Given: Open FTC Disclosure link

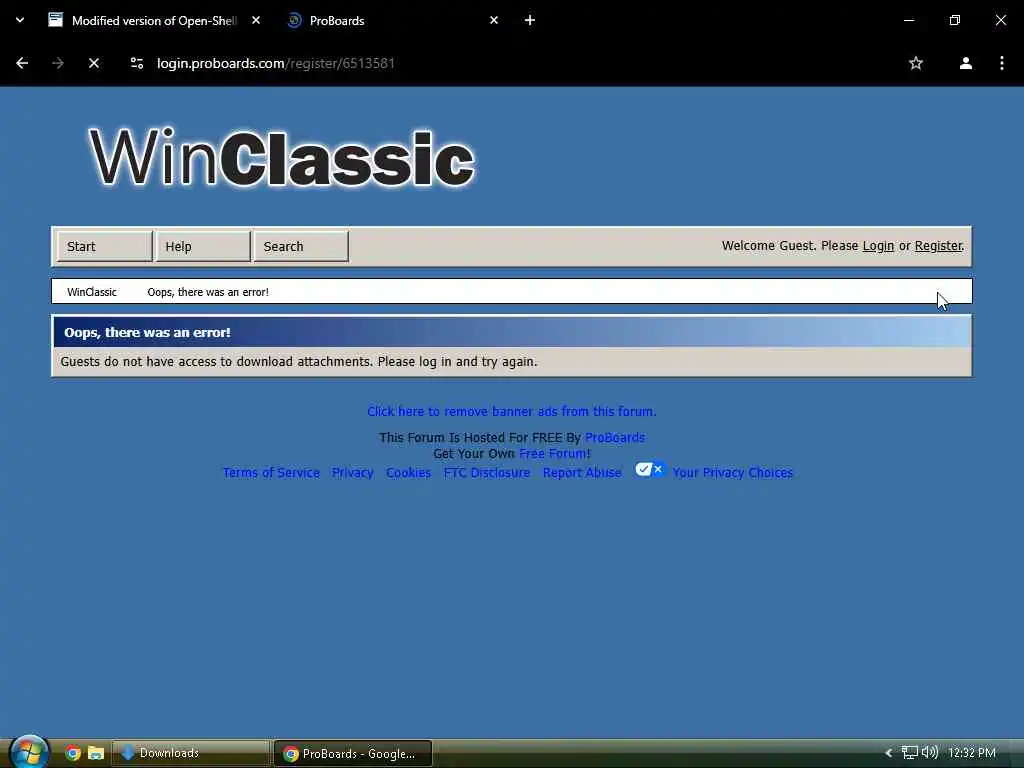Looking at the screenshot, I should click(x=487, y=472).
